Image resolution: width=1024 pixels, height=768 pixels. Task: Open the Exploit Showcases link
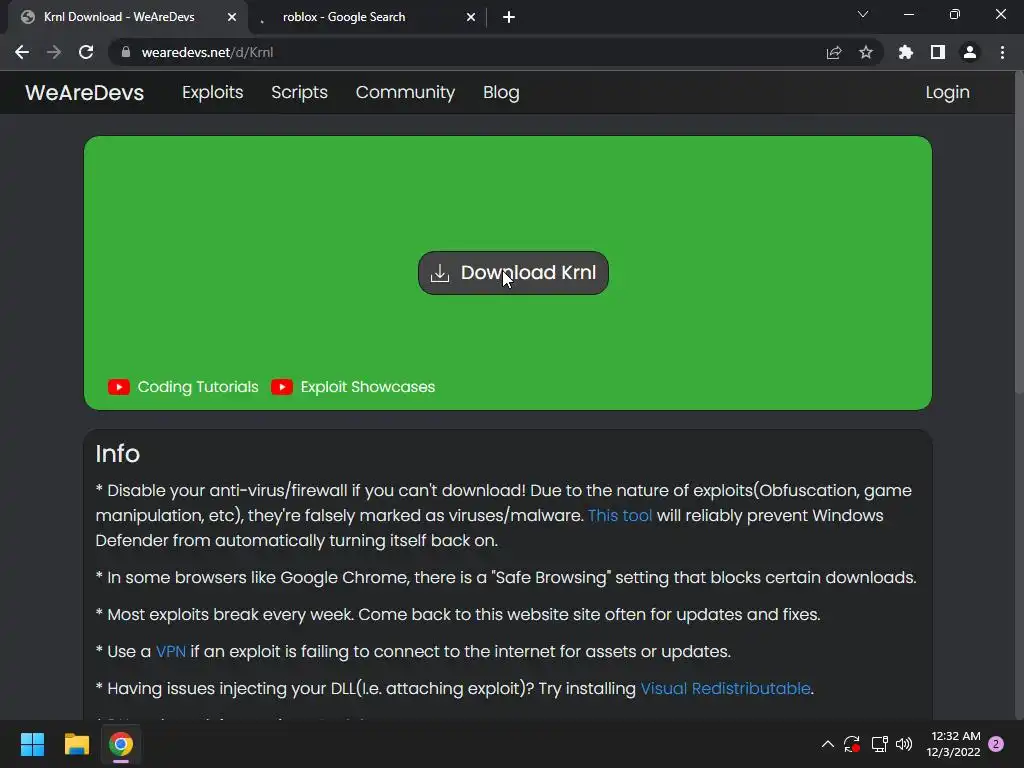pyautogui.click(x=368, y=387)
